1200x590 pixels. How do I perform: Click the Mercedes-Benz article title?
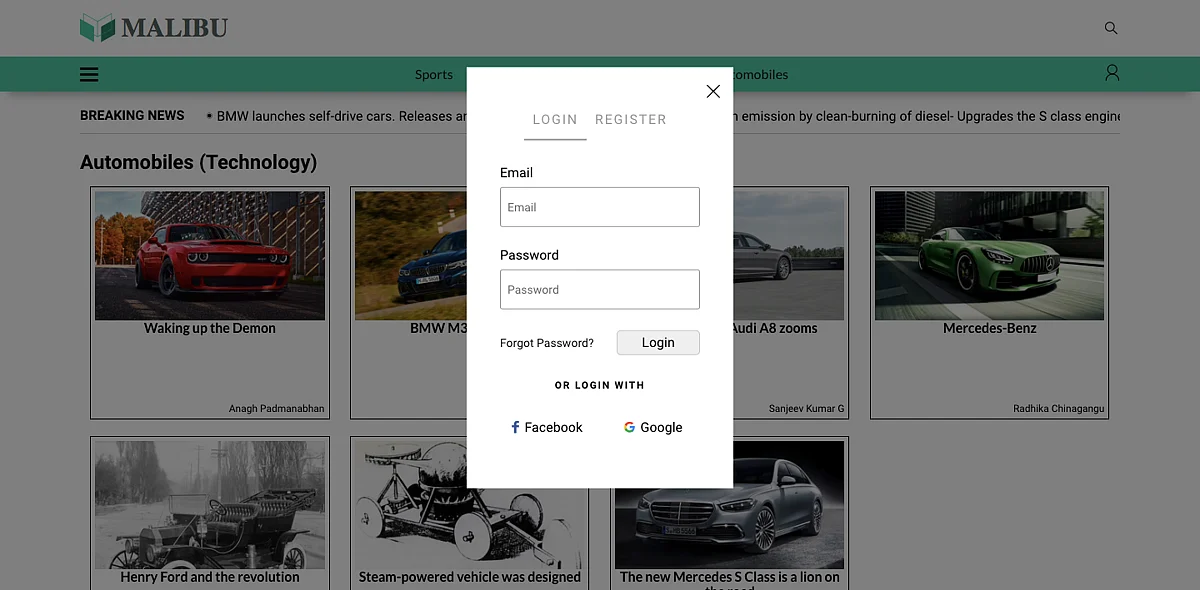990,328
